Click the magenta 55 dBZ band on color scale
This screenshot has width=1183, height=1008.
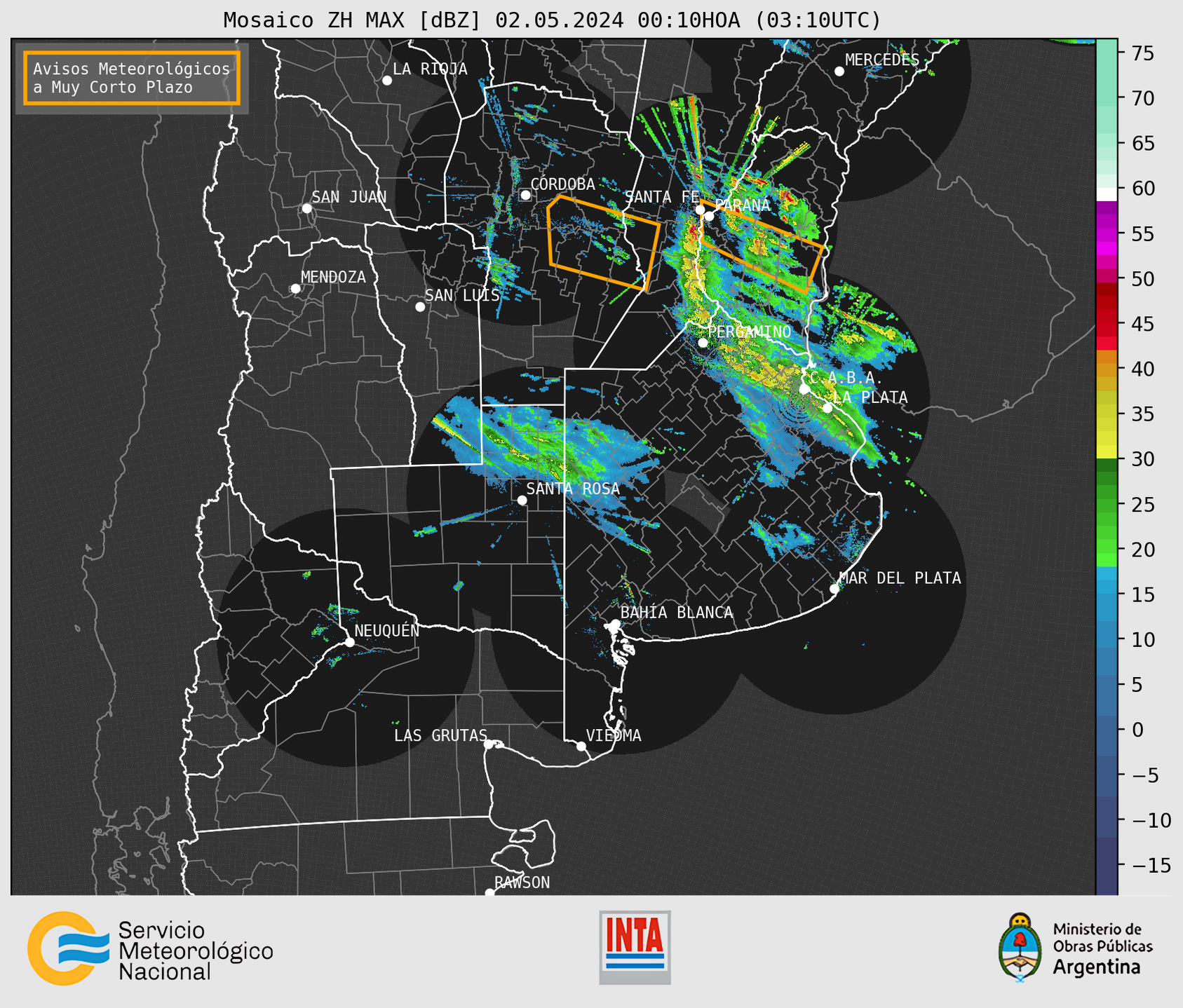(x=1107, y=233)
